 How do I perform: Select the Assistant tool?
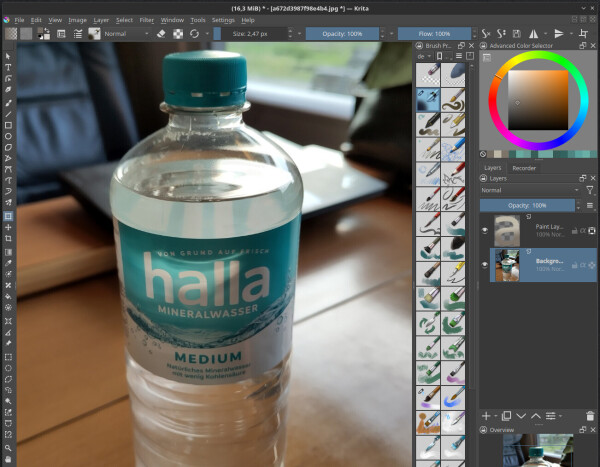tap(8, 321)
